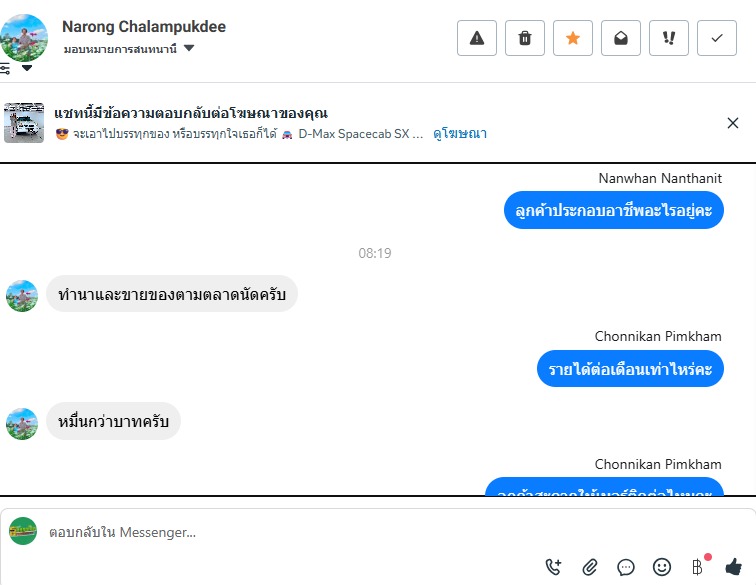
Task: Attach a file with paperclip icon
Action: (x=590, y=567)
